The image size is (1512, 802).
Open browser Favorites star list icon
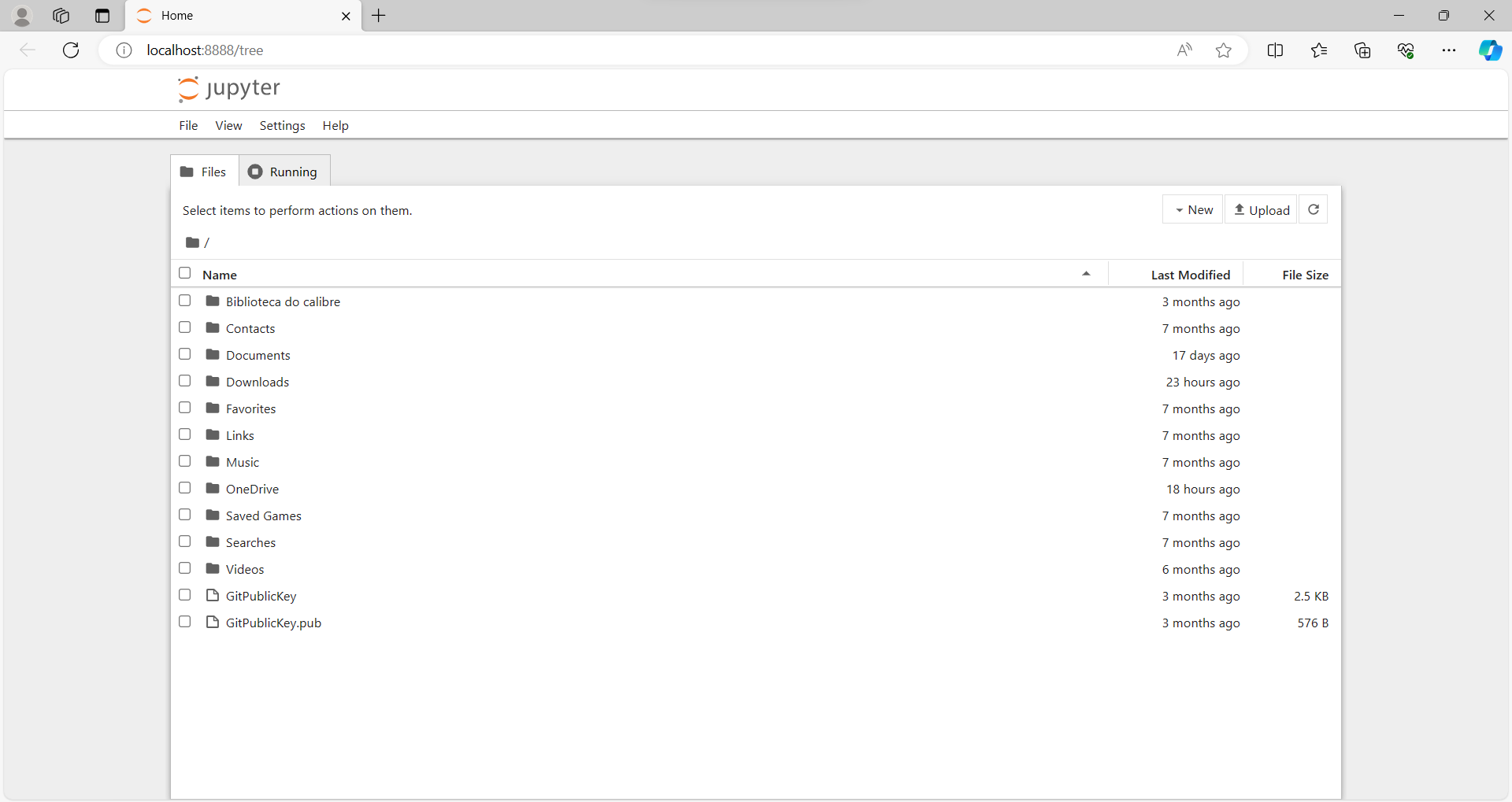point(1319,50)
